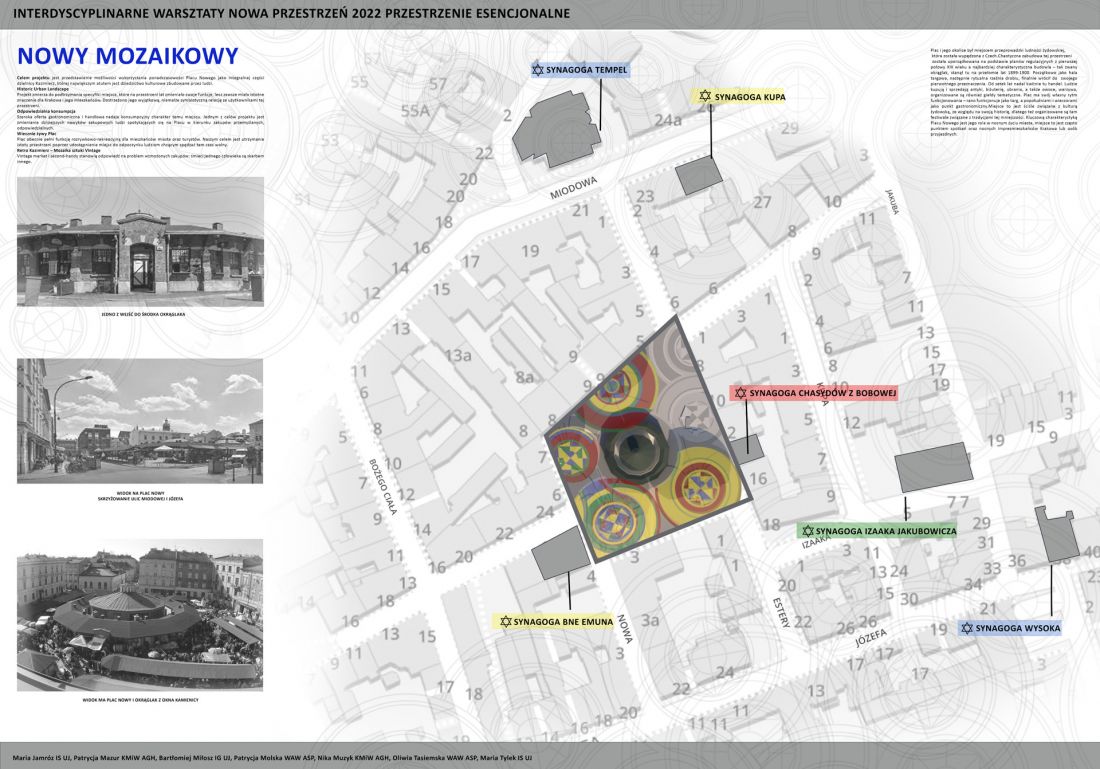Click the blue SYNAGOGA WYSOKA label
The width and height of the screenshot is (1100, 769).
click(x=1010, y=628)
